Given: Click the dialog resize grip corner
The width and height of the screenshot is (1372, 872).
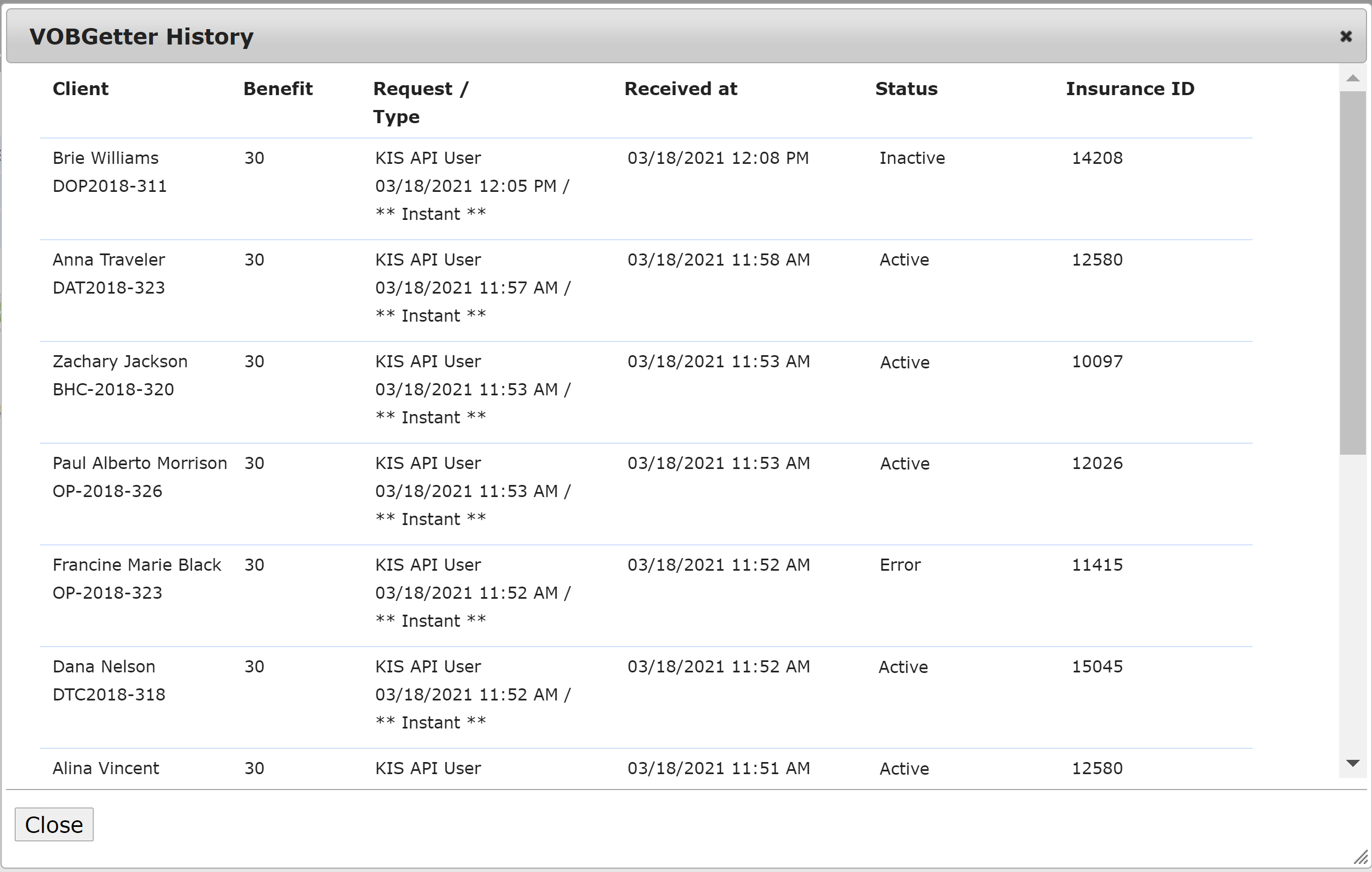Looking at the screenshot, I should click(x=1360, y=857).
